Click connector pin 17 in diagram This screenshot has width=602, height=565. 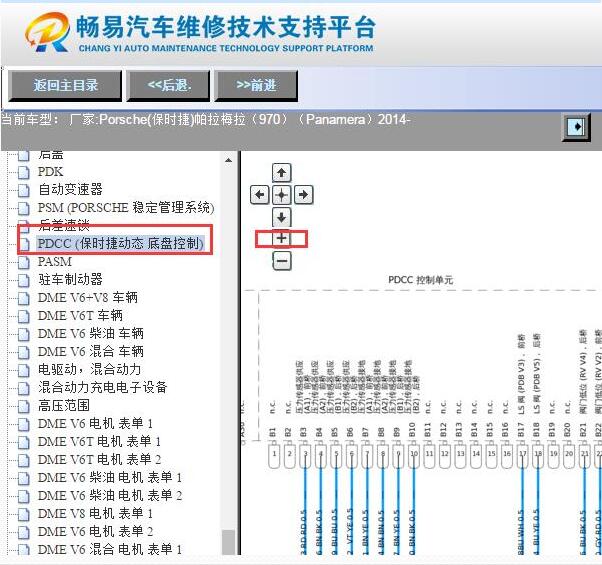point(523,455)
